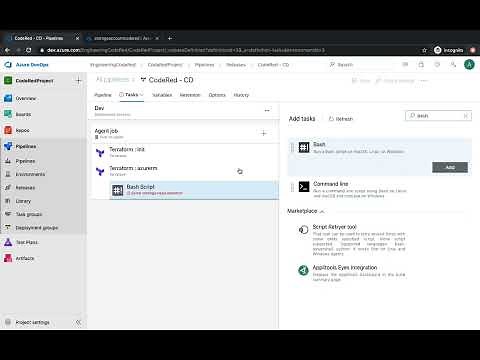Bookmark this page with the star
The width and height of the screenshot is (480, 360).
coord(424,50)
